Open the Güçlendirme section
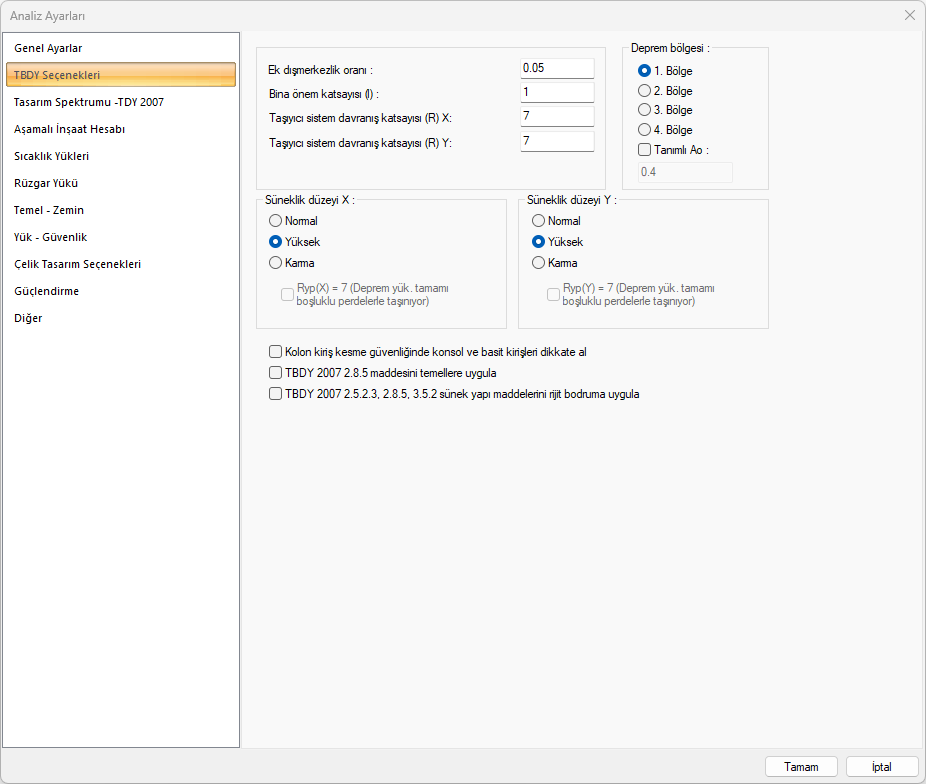This screenshot has width=926, height=784. click(x=47, y=291)
